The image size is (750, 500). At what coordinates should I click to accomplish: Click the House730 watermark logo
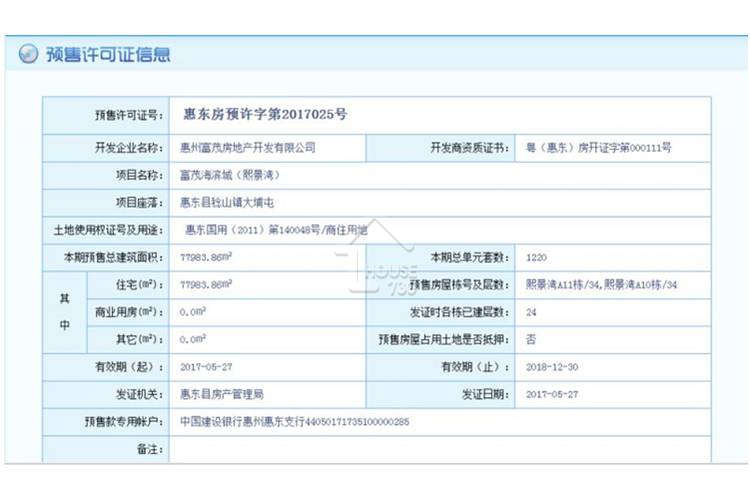coord(376,257)
